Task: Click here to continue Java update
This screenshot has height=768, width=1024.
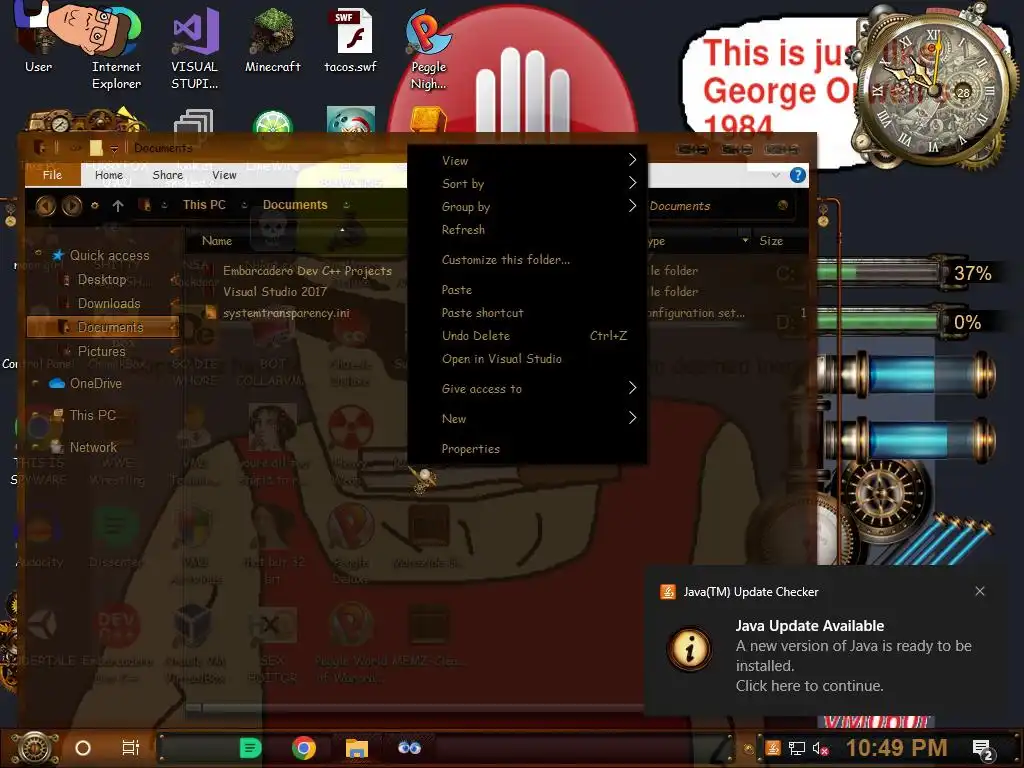Action: 809,686
